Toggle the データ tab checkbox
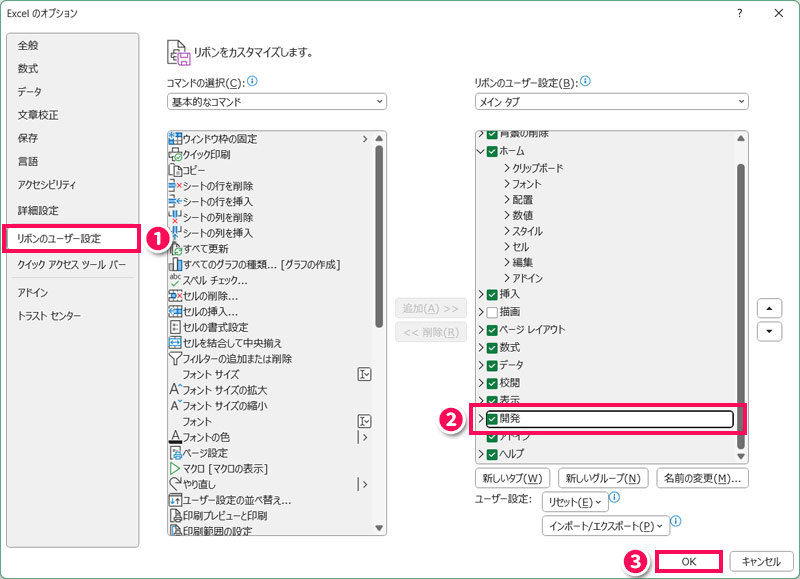Image resolution: width=800 pixels, height=579 pixels. click(x=492, y=366)
